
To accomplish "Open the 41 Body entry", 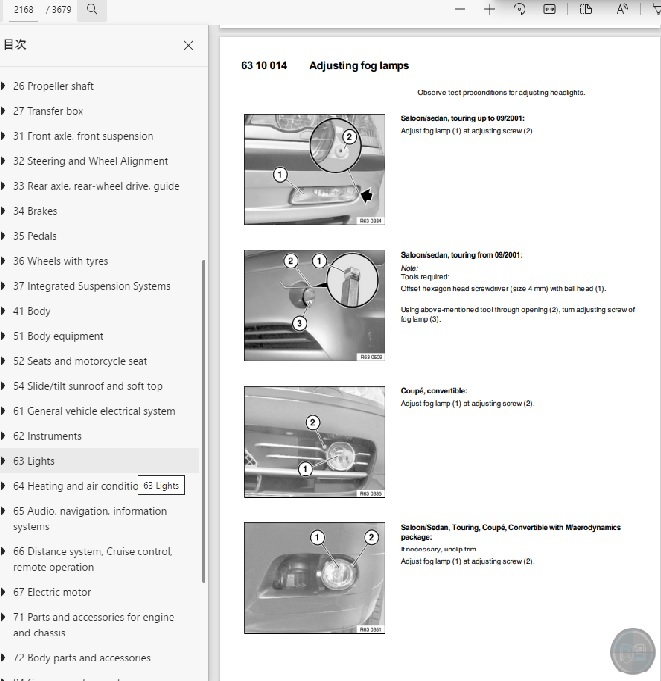I will 32,311.
